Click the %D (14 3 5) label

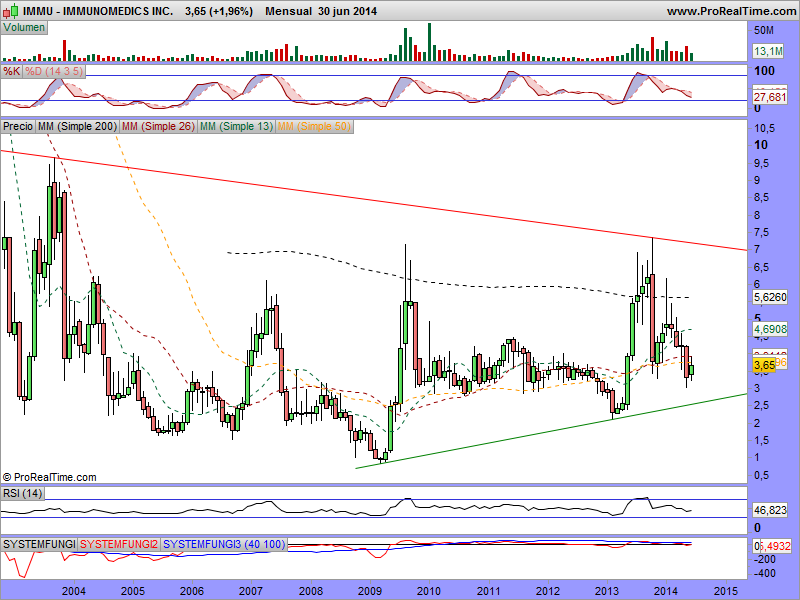(x=54, y=71)
